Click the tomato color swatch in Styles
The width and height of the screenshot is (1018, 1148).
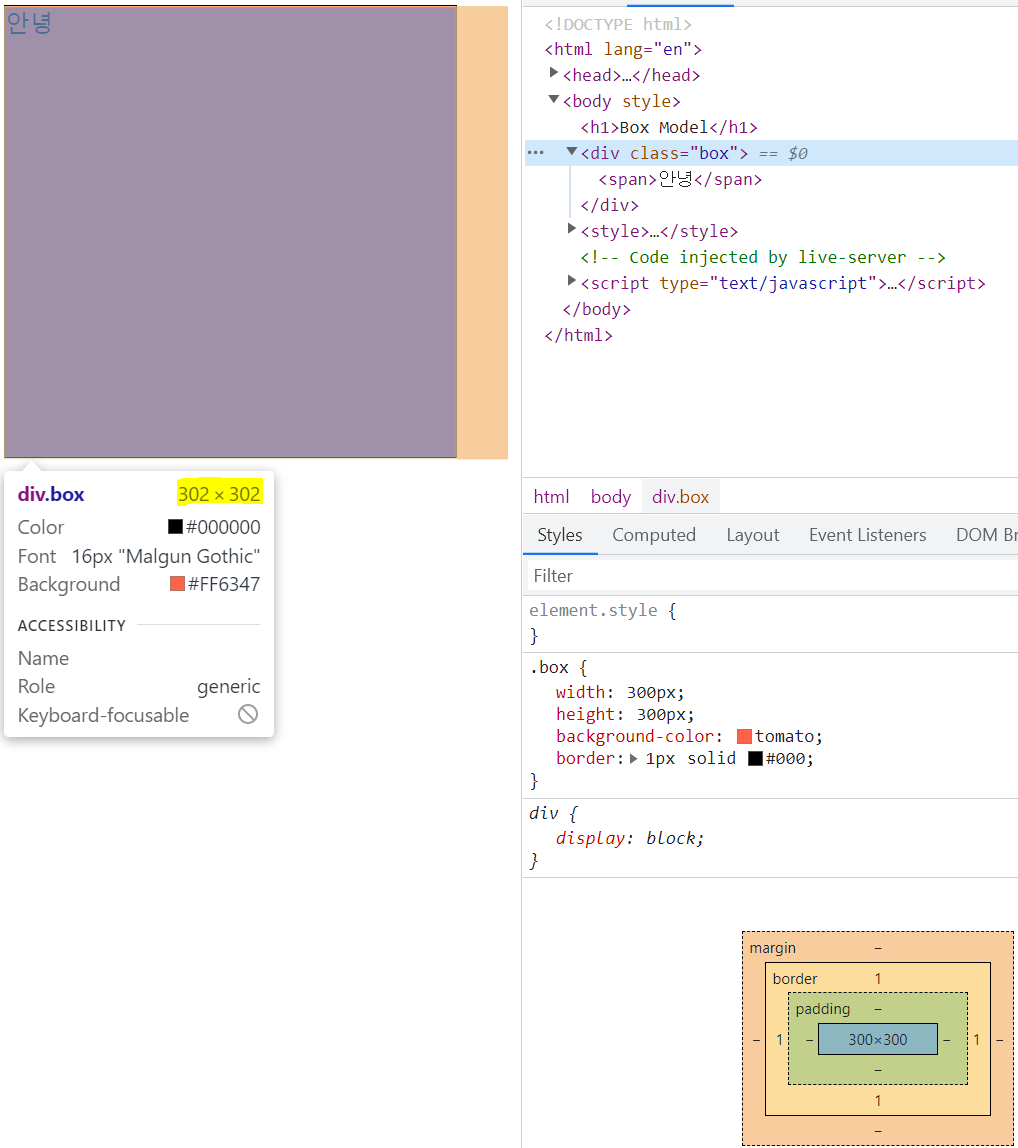click(x=744, y=737)
